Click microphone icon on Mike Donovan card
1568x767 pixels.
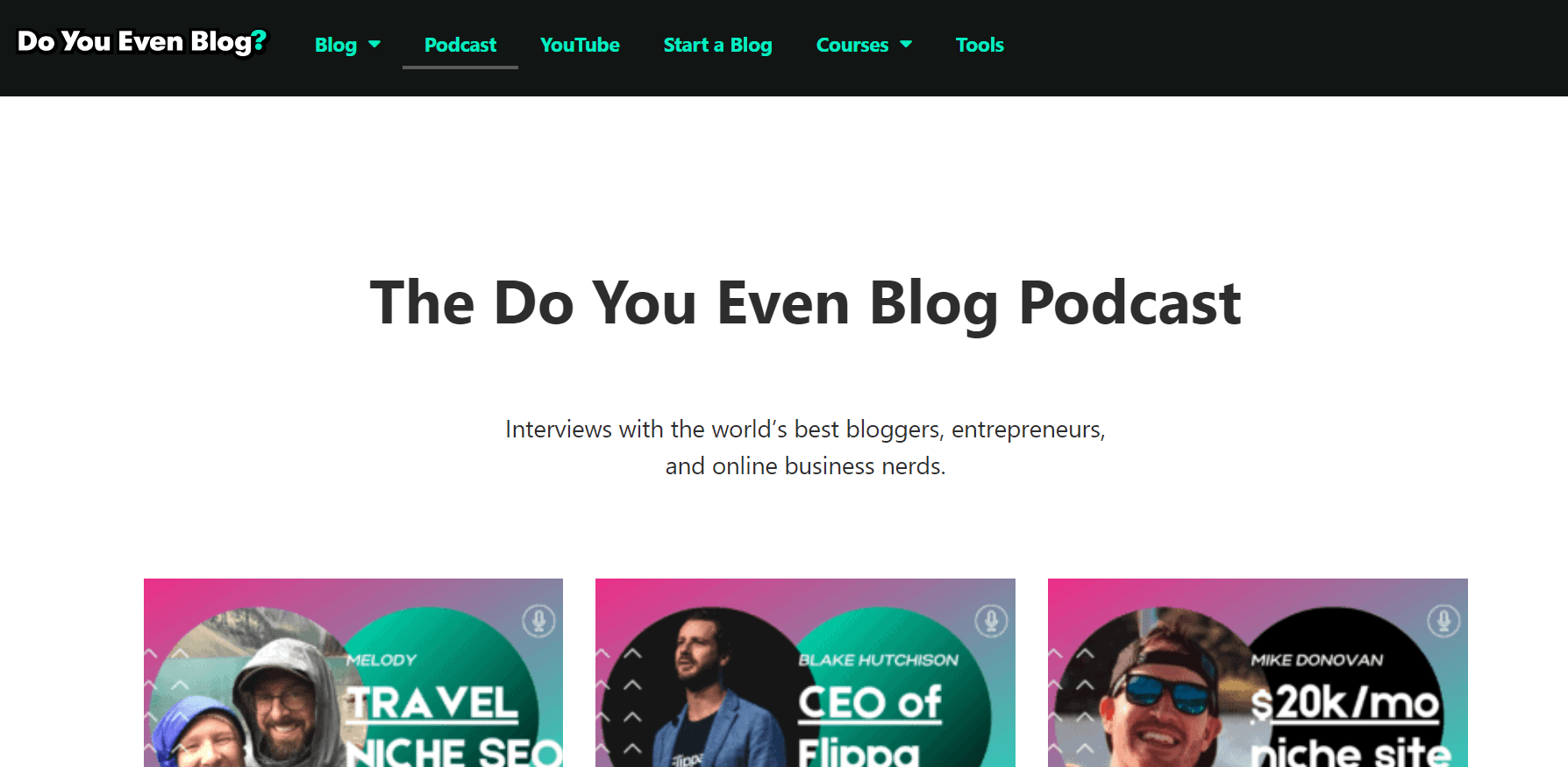click(1443, 621)
